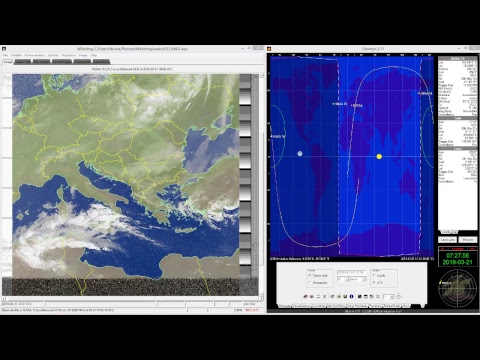Select the Local time radio button
Screen dimensions: 480x360
[374, 275]
